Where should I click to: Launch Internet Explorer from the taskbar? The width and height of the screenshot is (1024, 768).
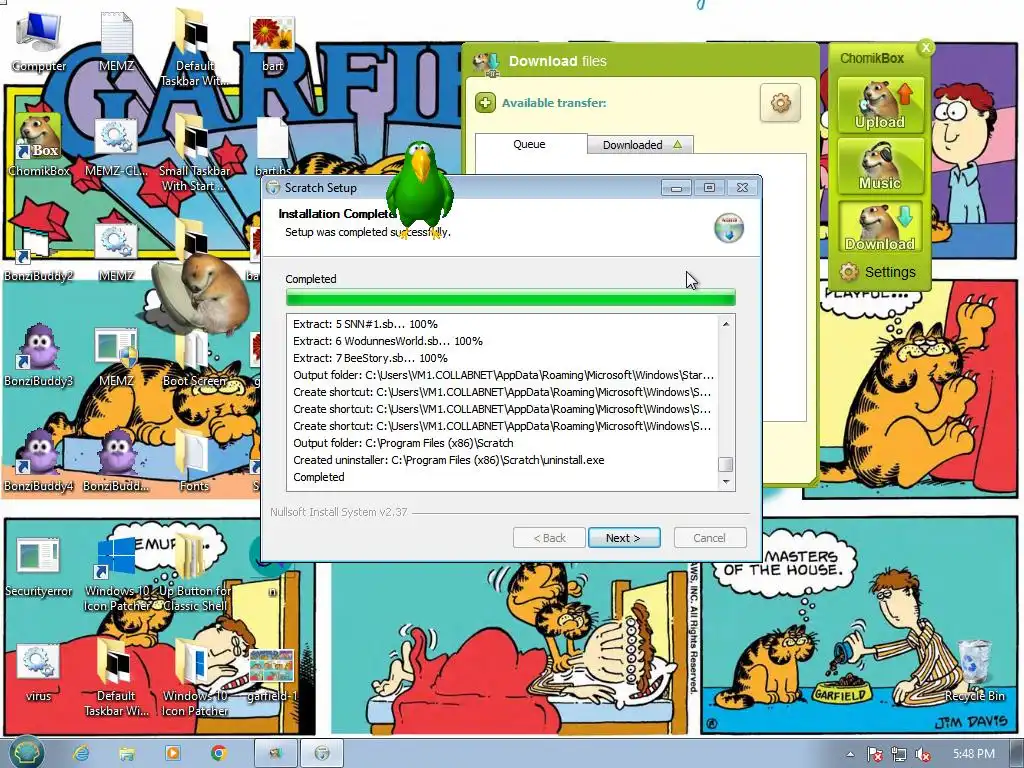click(x=81, y=753)
